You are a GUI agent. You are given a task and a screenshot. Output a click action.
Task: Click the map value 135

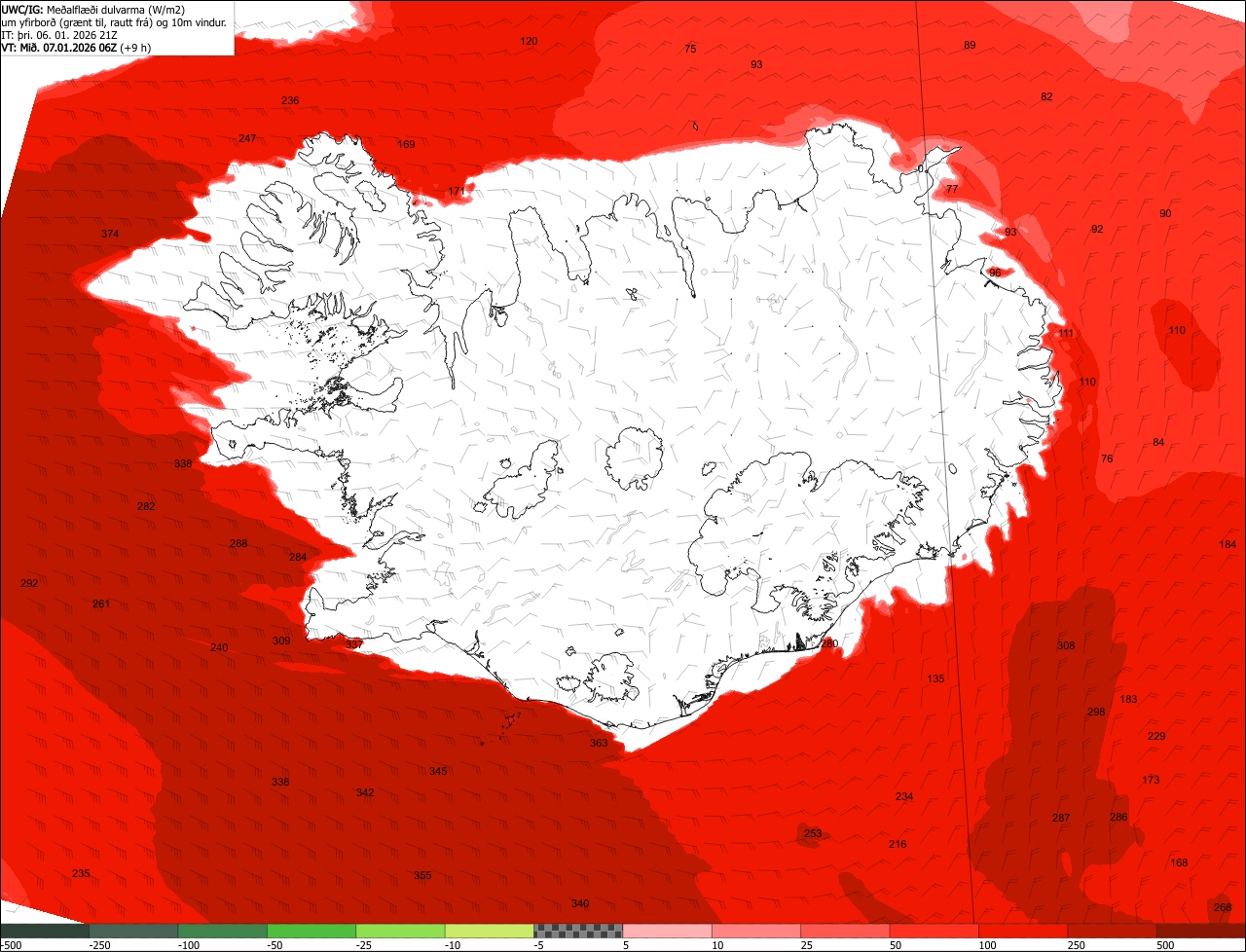pos(935,678)
